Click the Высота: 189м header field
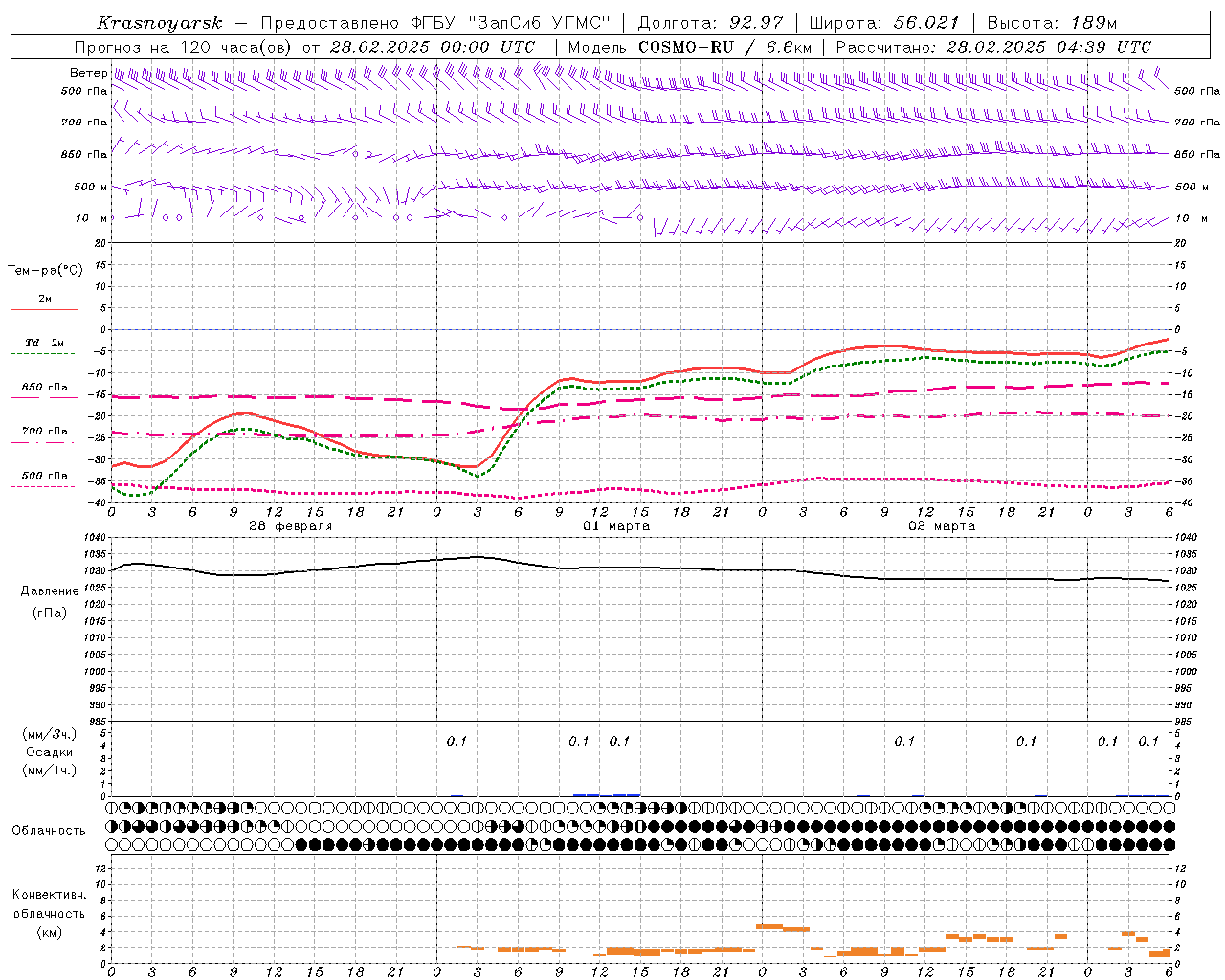The width and height of the screenshot is (1225, 980). [1052, 23]
